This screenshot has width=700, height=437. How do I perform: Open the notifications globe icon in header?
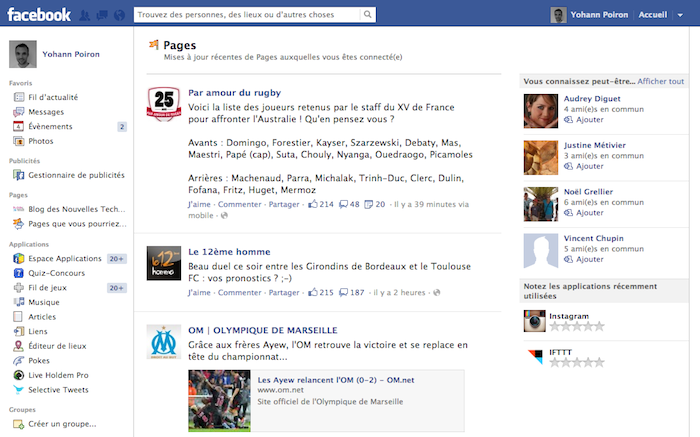click(x=119, y=15)
